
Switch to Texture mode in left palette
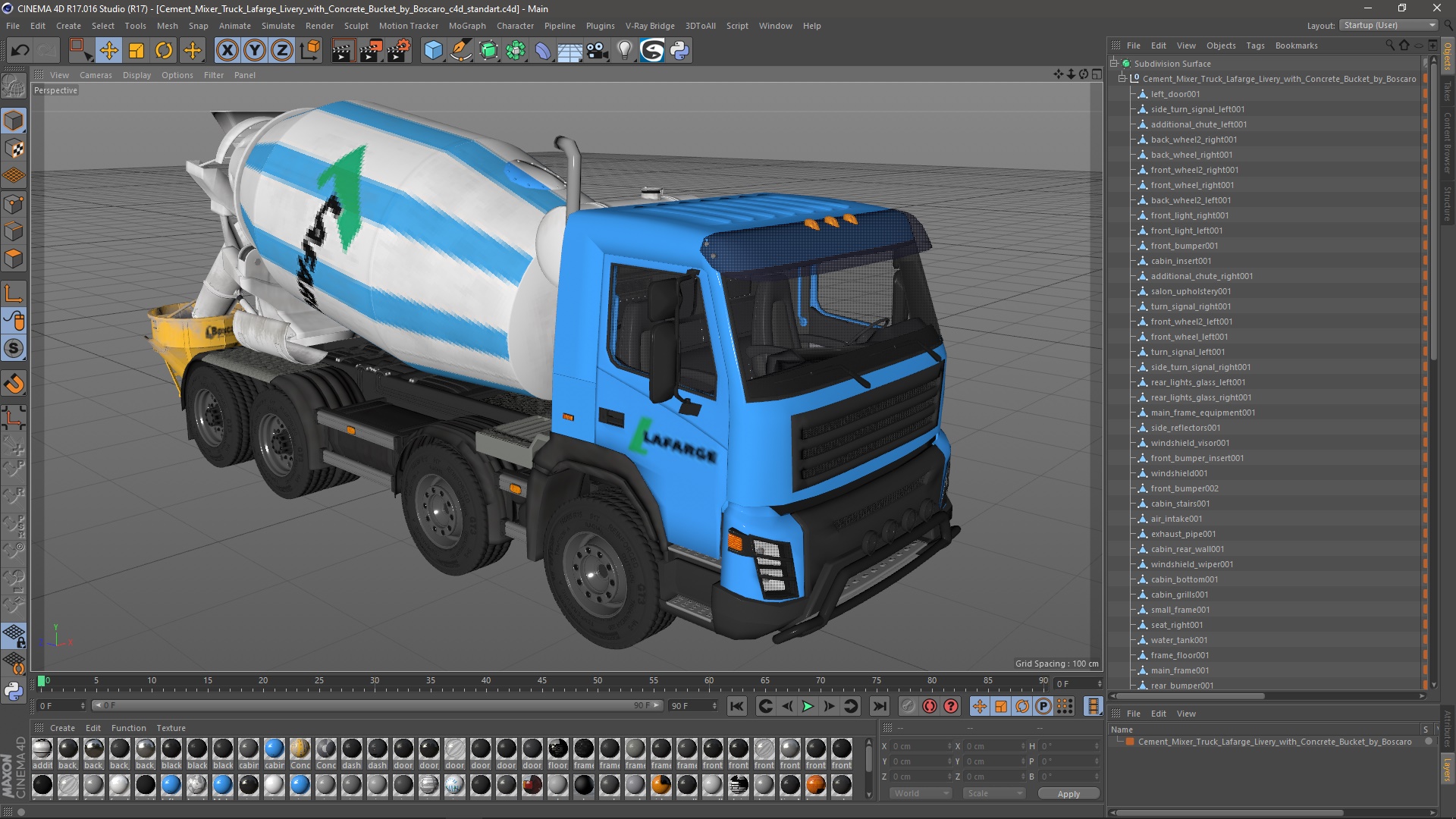click(x=14, y=149)
